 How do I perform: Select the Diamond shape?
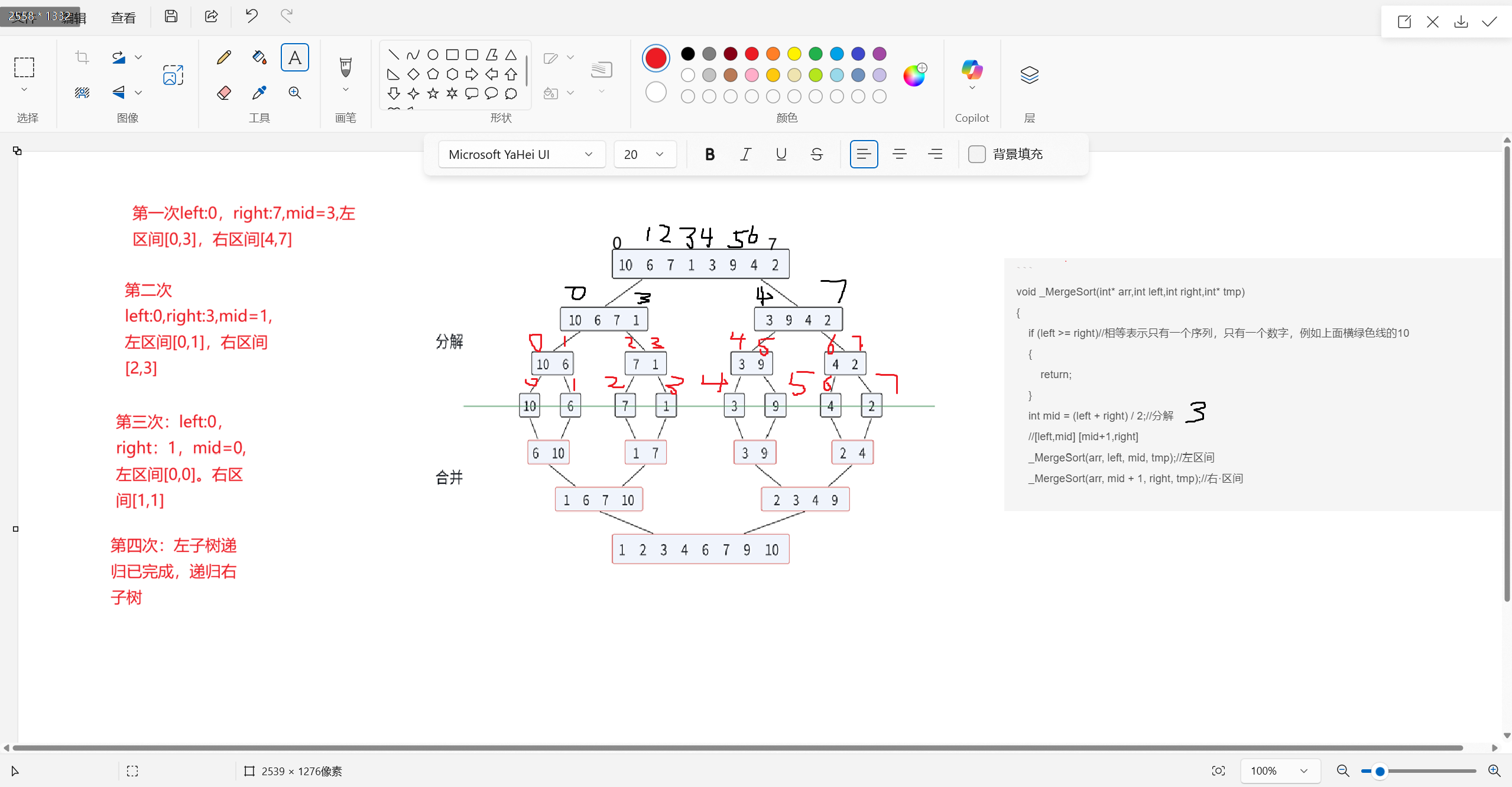pyautogui.click(x=413, y=74)
